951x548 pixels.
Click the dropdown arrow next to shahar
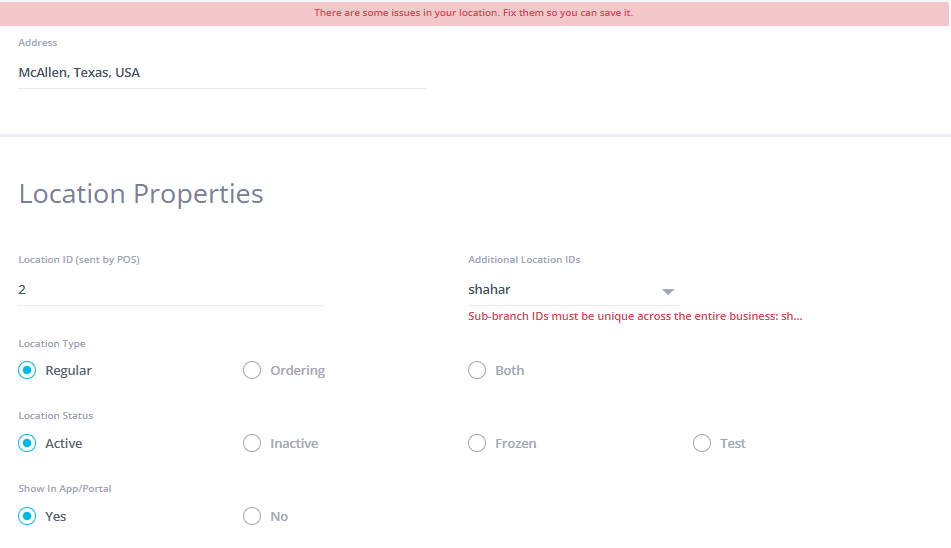tap(668, 291)
